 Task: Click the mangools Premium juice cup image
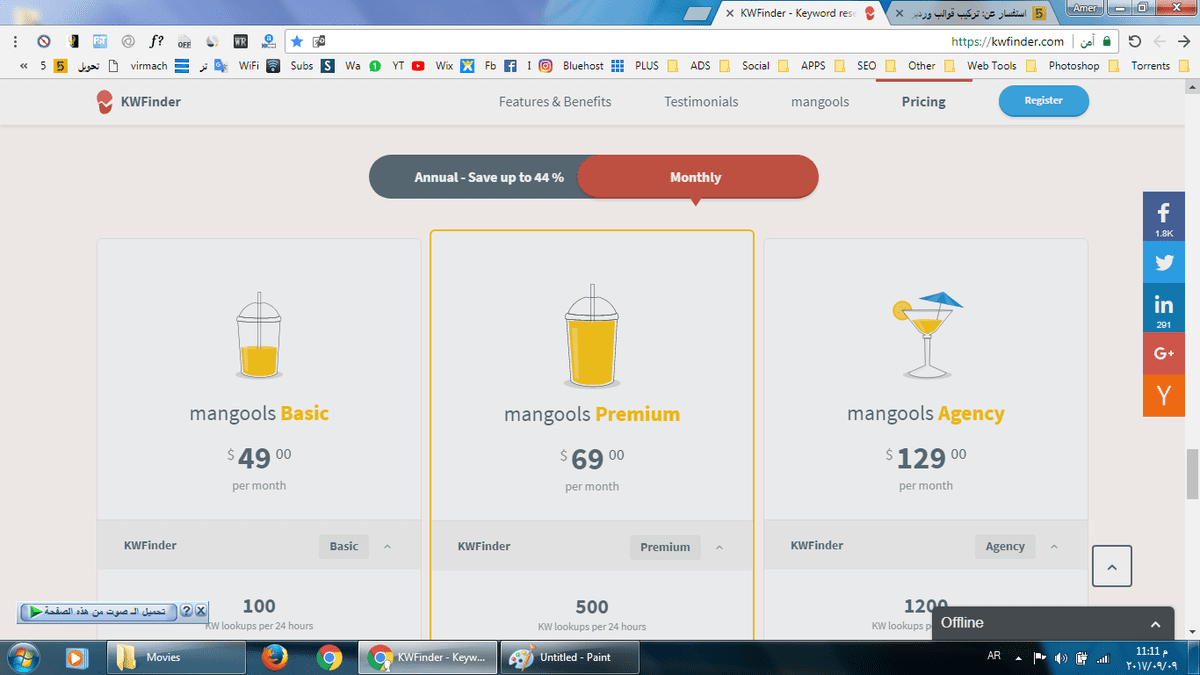[x=592, y=335]
